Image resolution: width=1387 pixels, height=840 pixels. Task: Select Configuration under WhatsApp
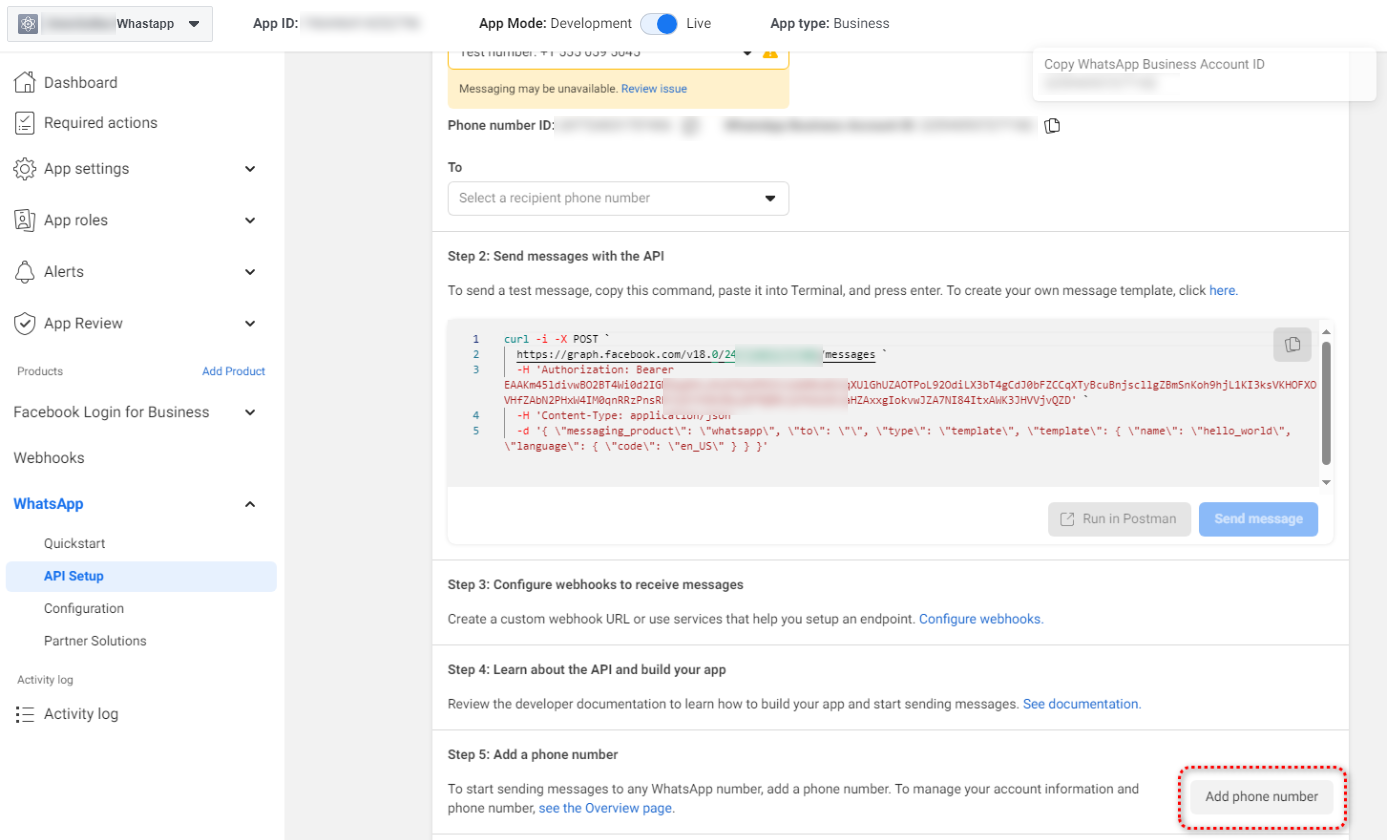84,608
